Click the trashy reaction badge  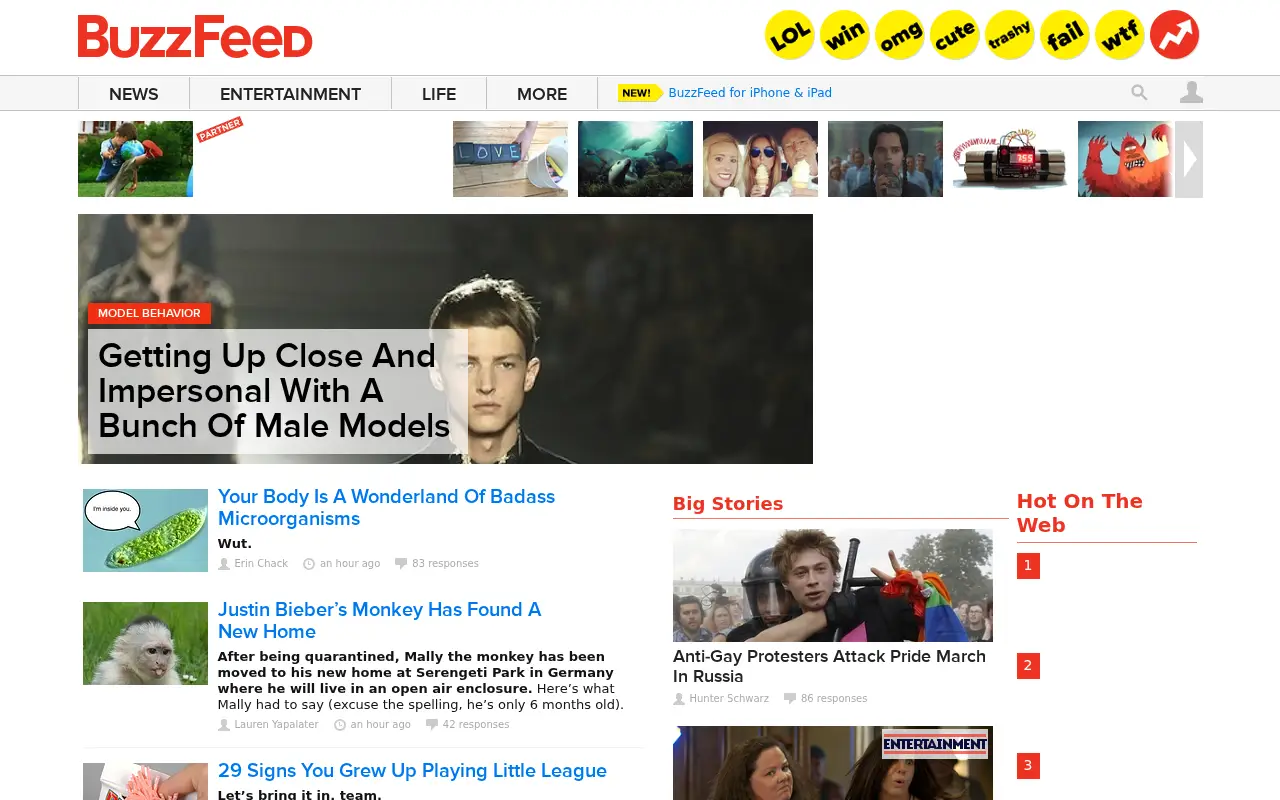pyautogui.click(x=1010, y=35)
